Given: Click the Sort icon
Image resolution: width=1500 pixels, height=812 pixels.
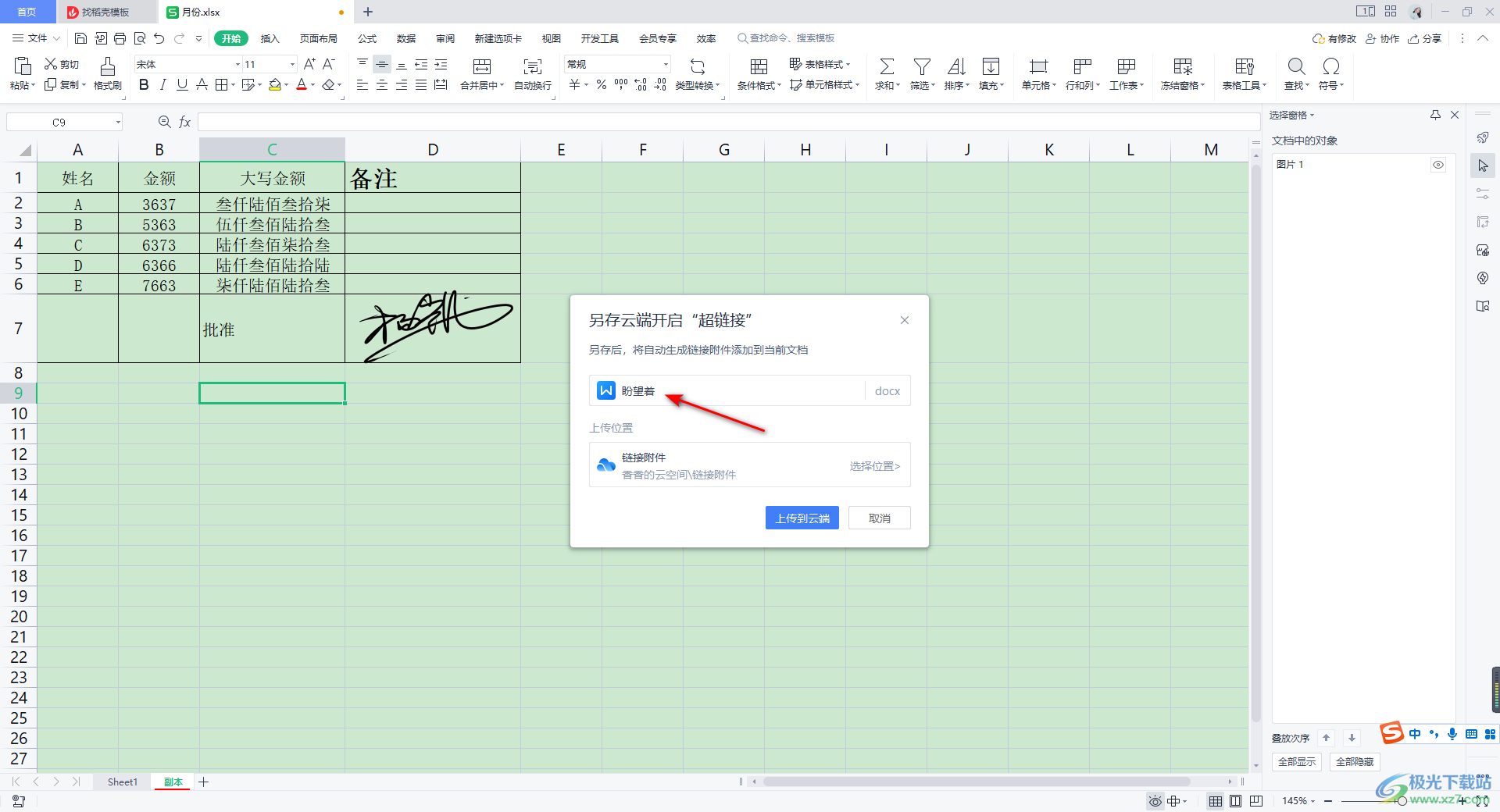Looking at the screenshot, I should click(956, 66).
